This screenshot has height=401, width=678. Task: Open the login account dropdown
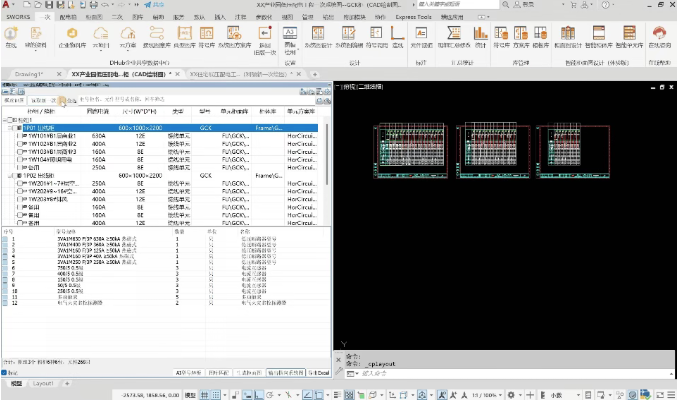pyautogui.click(x=563, y=5)
